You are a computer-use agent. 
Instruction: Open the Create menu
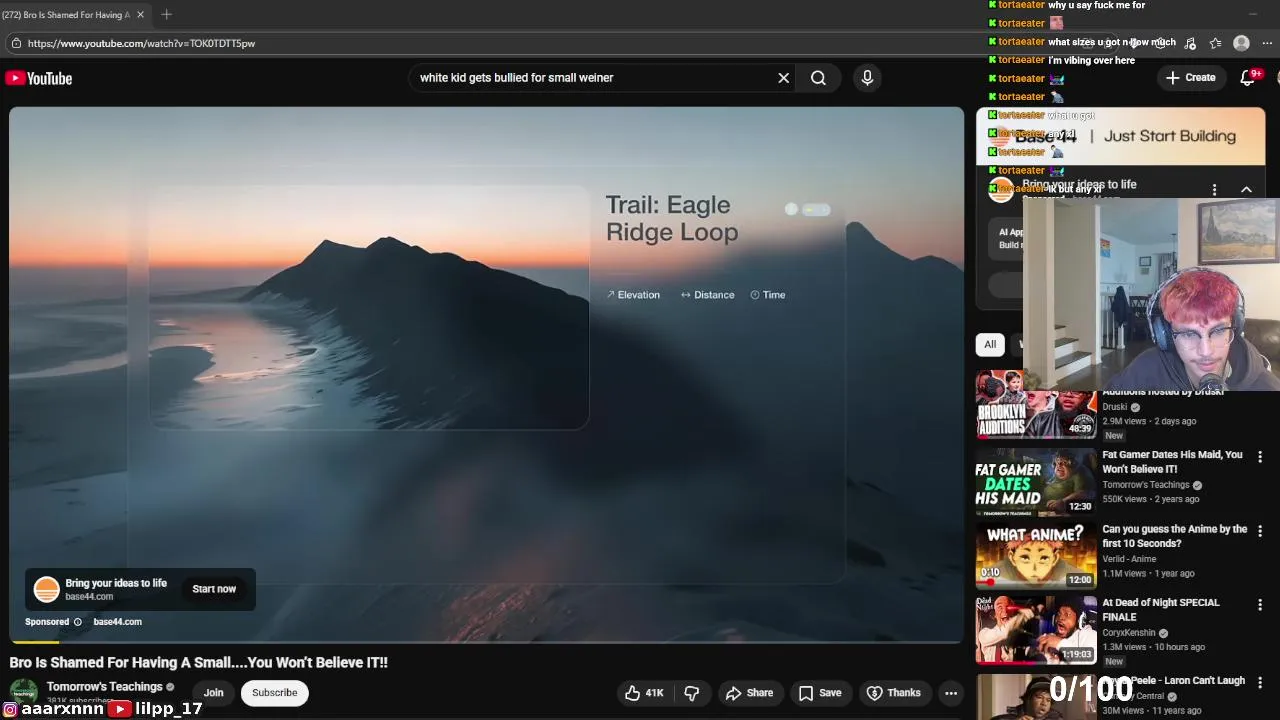[x=1190, y=78]
